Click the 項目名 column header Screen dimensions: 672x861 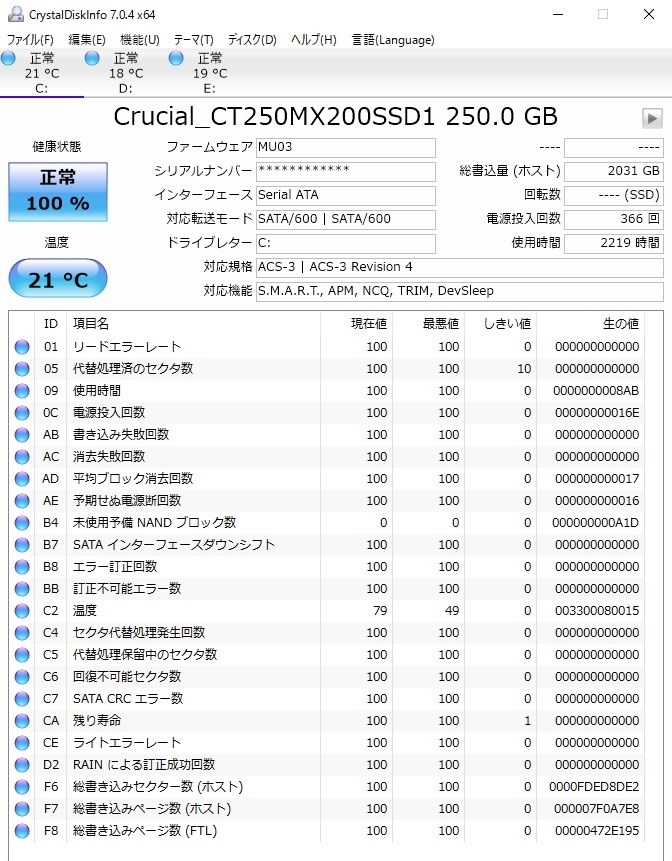click(x=193, y=323)
